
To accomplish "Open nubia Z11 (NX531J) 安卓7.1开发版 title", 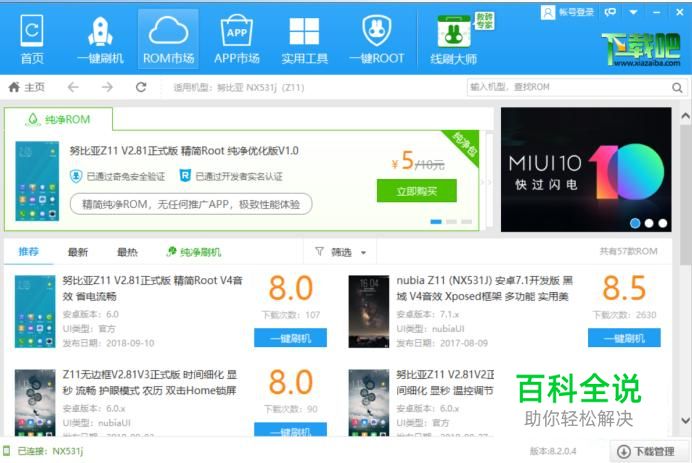I will [x=485, y=288].
